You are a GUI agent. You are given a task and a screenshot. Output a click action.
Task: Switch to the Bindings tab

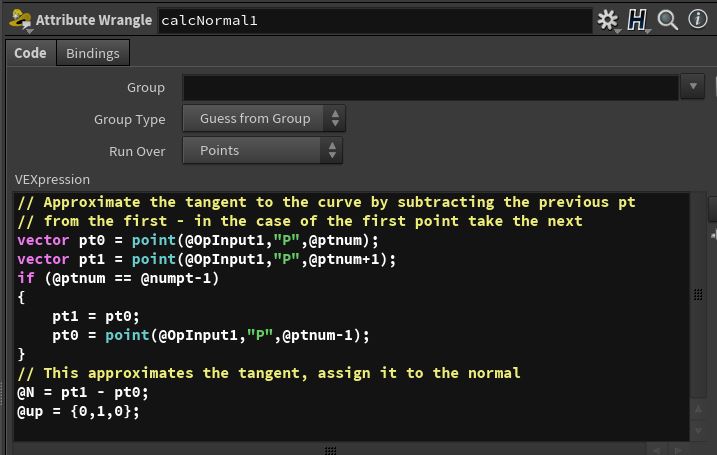(93, 53)
